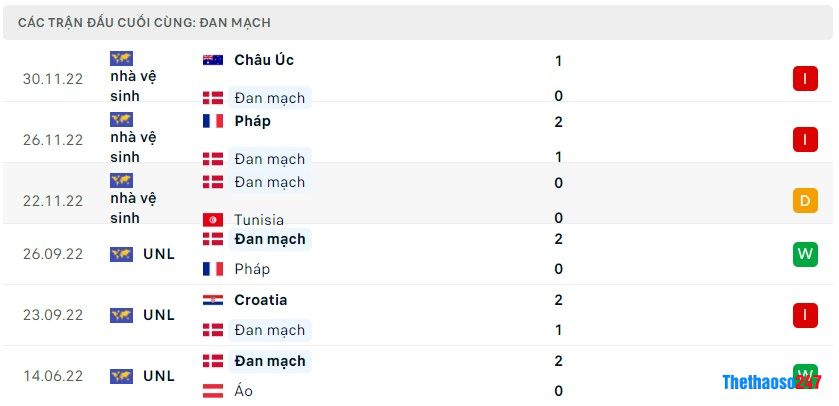The image size is (839, 406).
Task: Click red loss badge for 30.11.22 match
Action: tap(805, 78)
